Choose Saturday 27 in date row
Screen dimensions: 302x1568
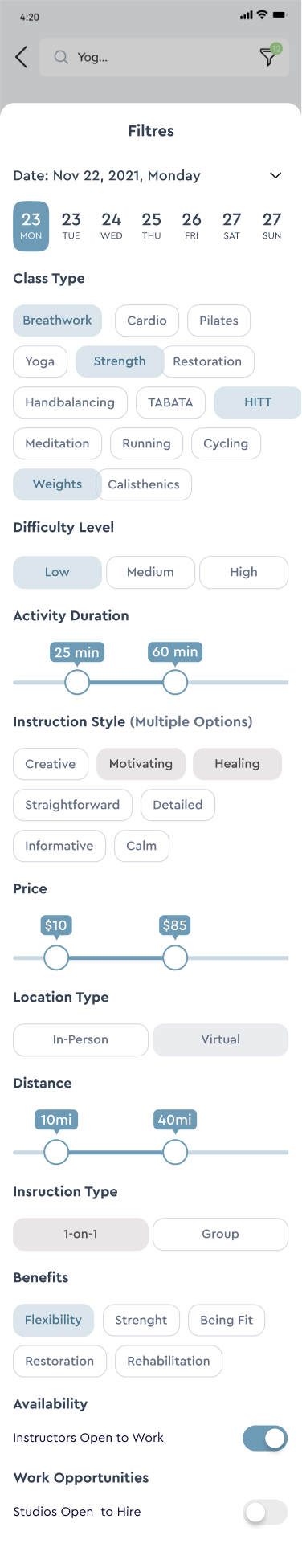[232, 226]
